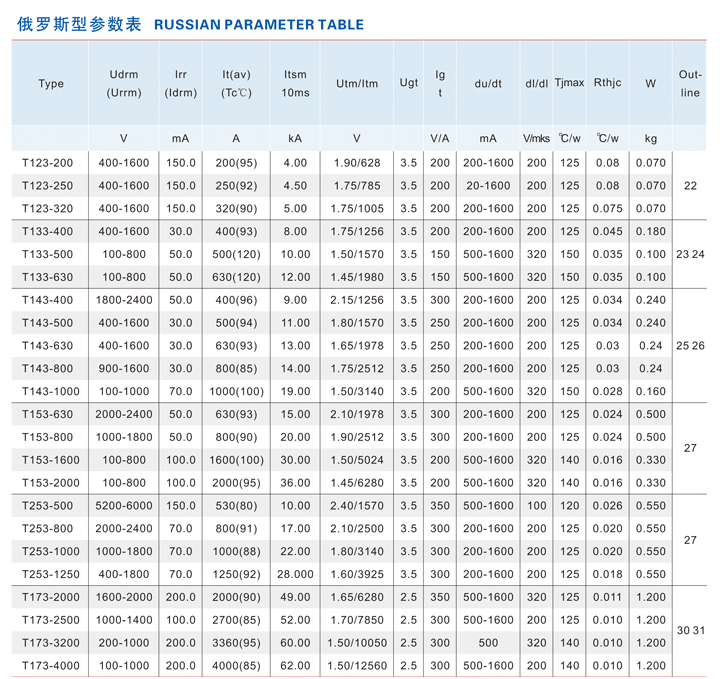Click the 49.00 Itsm value
The image size is (720, 679).
tap(295, 597)
